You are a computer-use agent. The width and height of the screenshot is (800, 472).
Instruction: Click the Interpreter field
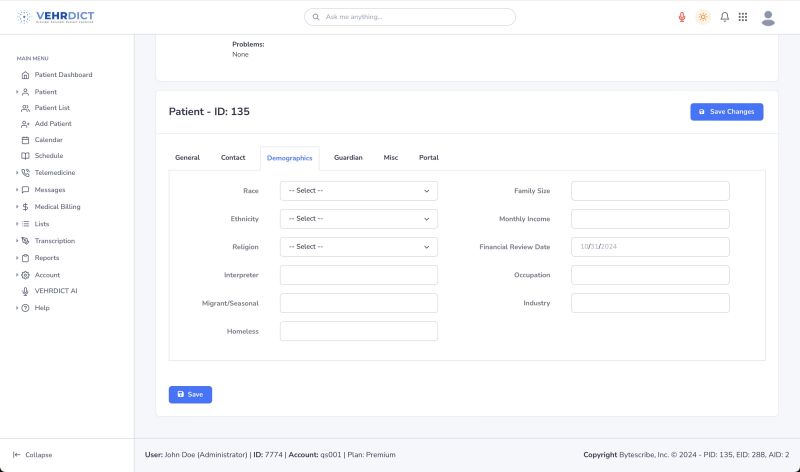point(359,275)
